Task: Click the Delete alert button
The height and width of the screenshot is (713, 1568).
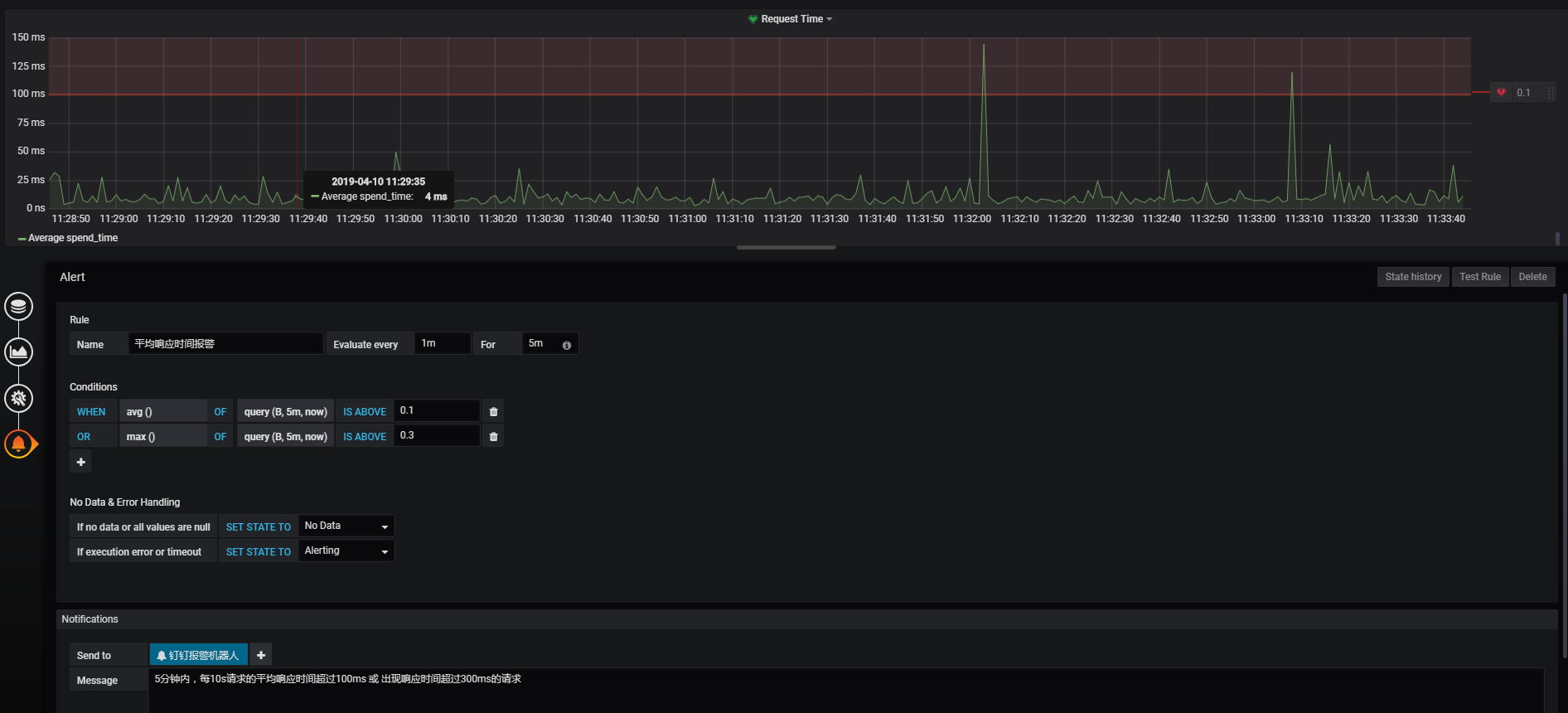Action: pos(1532,277)
